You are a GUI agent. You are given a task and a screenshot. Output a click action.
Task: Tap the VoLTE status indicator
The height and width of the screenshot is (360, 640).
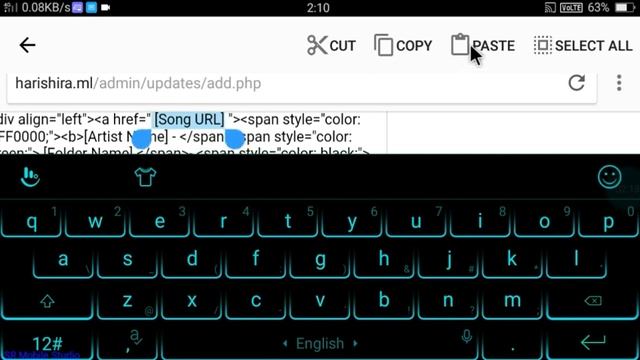571,8
